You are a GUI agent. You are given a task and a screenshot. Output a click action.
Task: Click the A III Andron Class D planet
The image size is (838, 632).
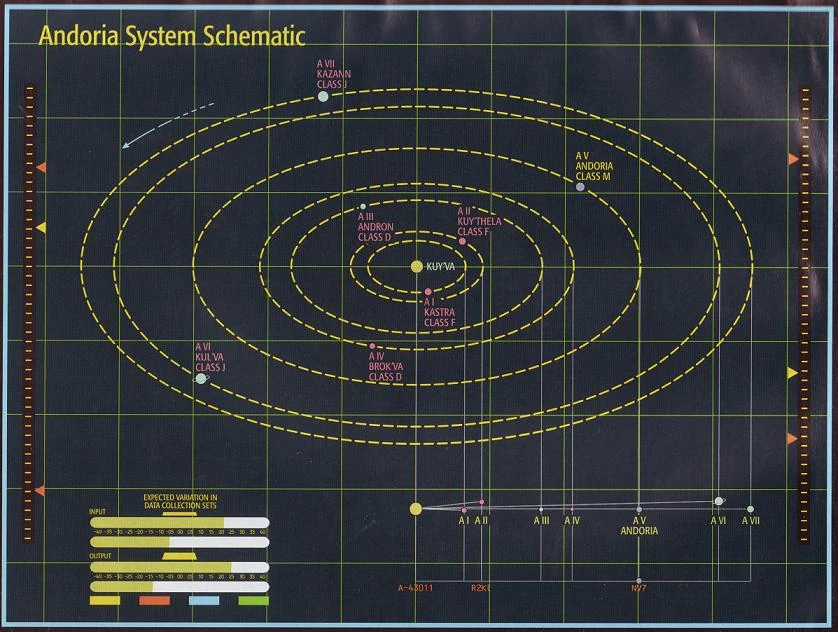click(363, 205)
